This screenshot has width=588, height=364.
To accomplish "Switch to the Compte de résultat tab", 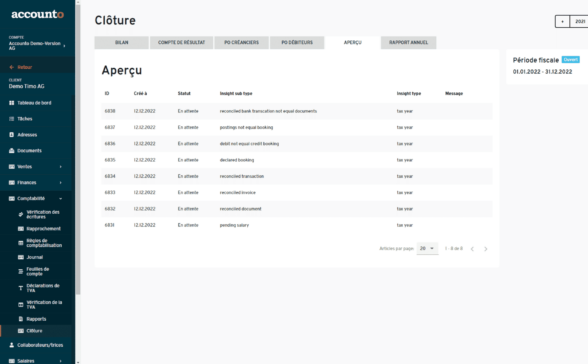I will pos(182,42).
